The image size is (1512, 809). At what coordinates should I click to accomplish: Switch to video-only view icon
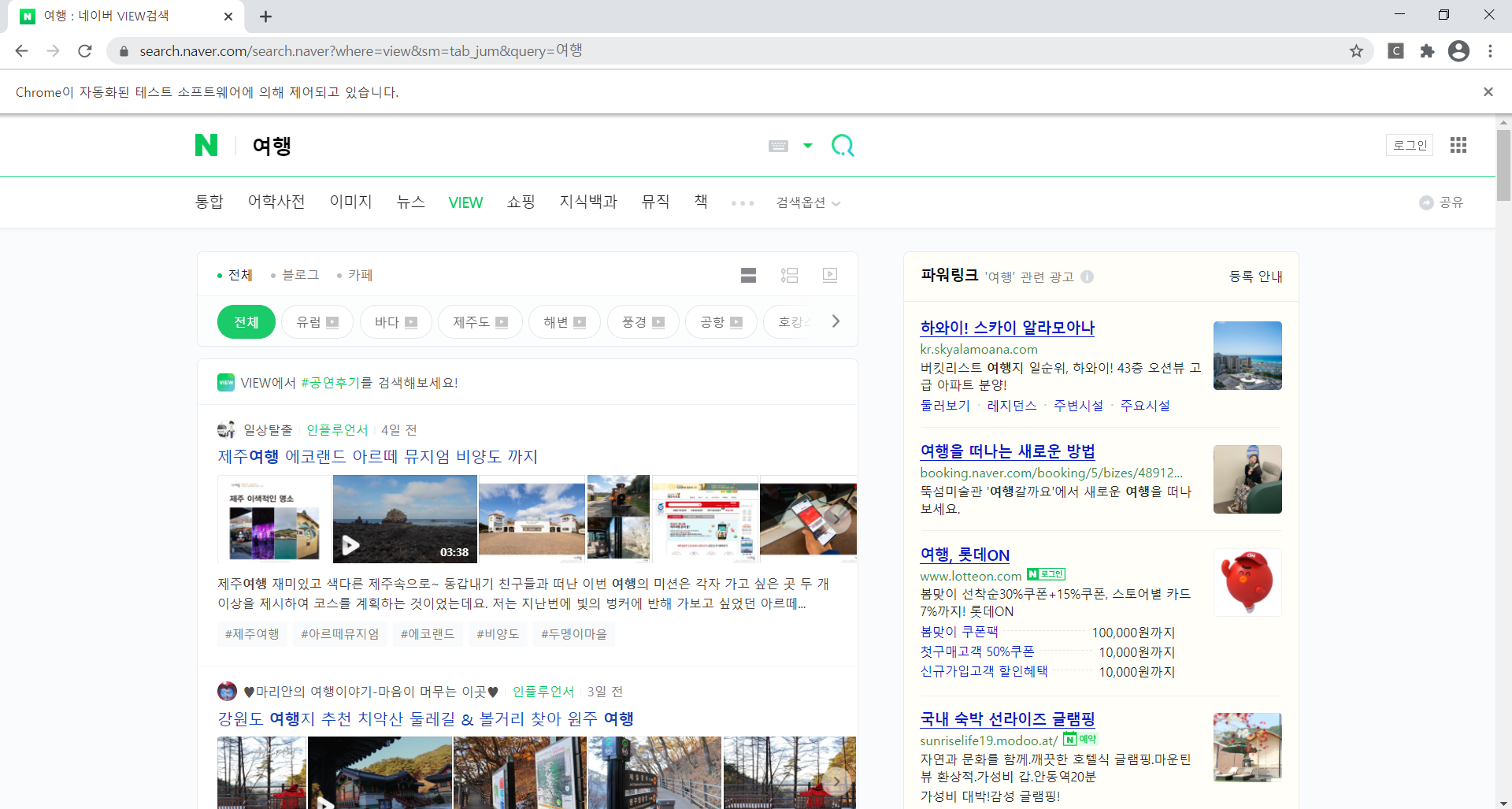pos(830,275)
